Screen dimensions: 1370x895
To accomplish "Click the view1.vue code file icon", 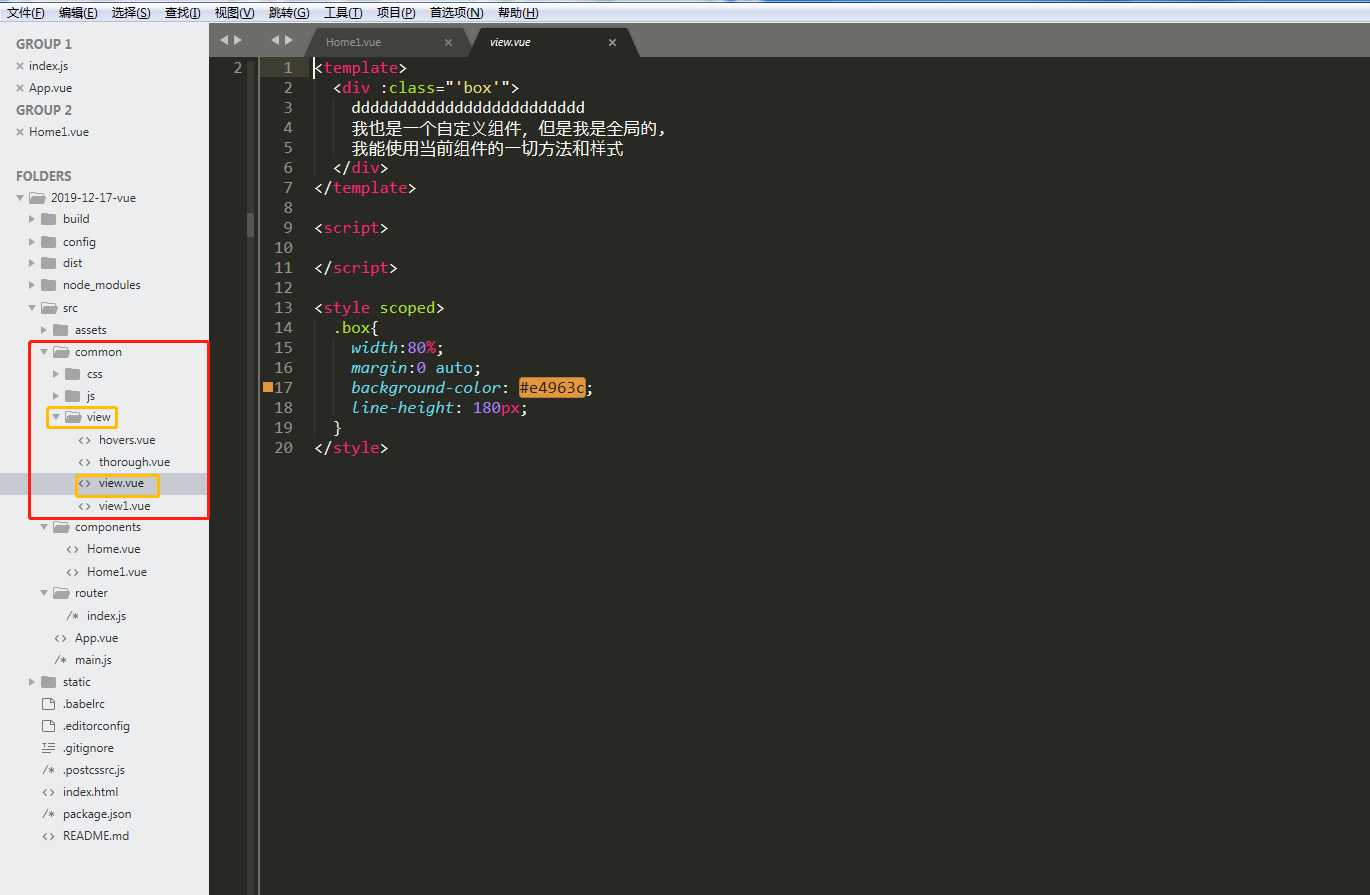I will (84, 506).
